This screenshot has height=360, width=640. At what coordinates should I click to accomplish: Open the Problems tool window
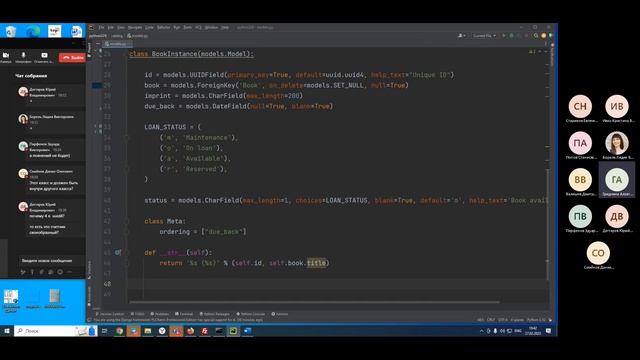click(160, 314)
